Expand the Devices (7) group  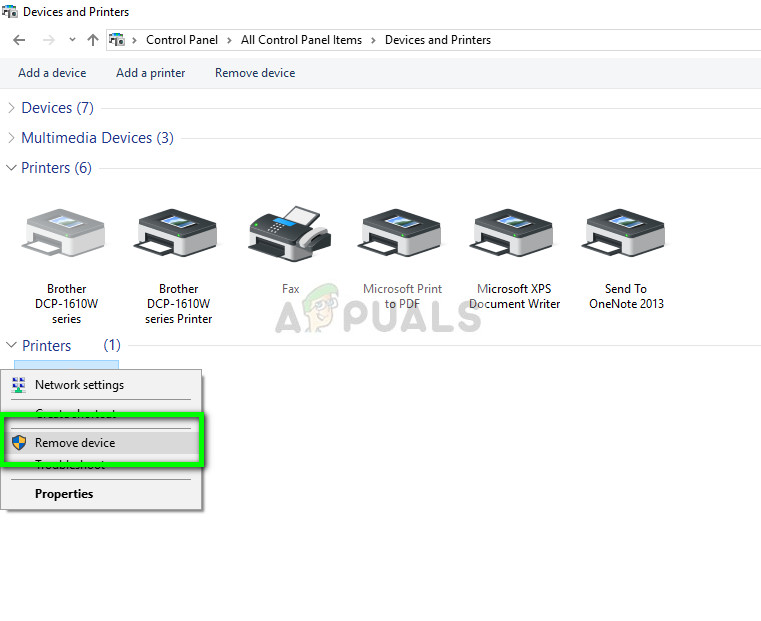[x=11, y=108]
